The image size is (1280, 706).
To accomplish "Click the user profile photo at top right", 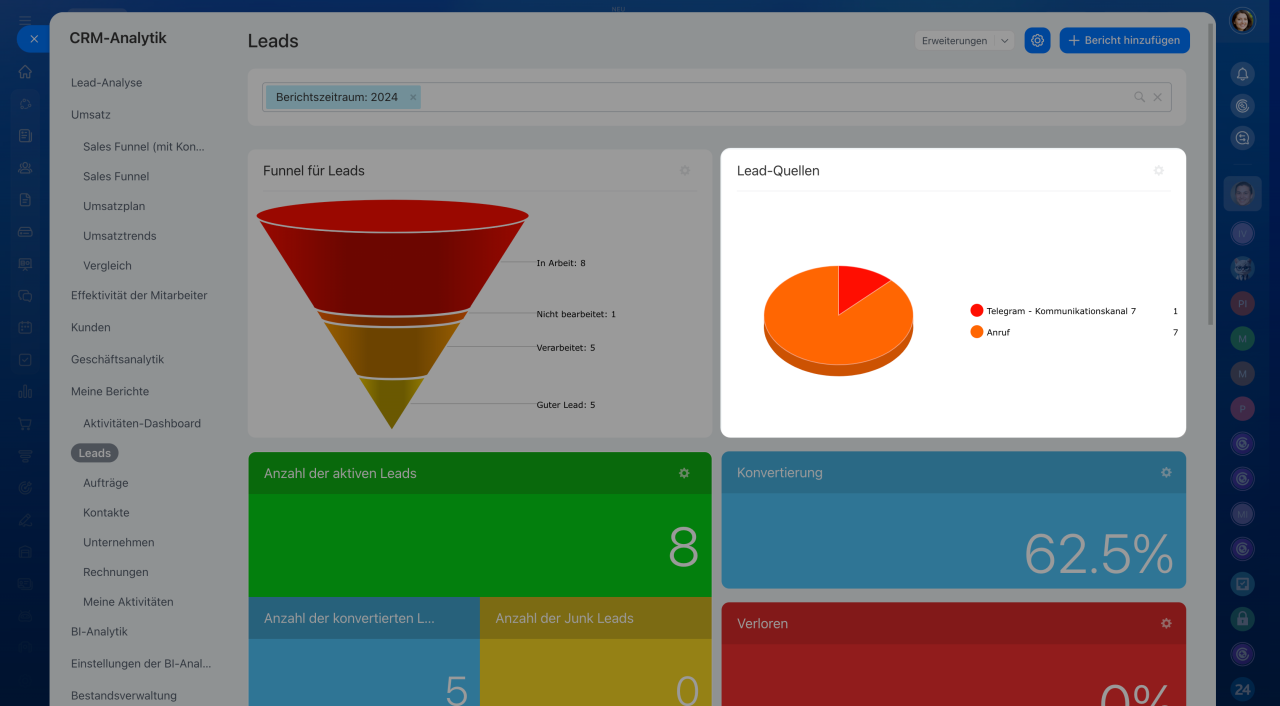I will (x=1242, y=20).
